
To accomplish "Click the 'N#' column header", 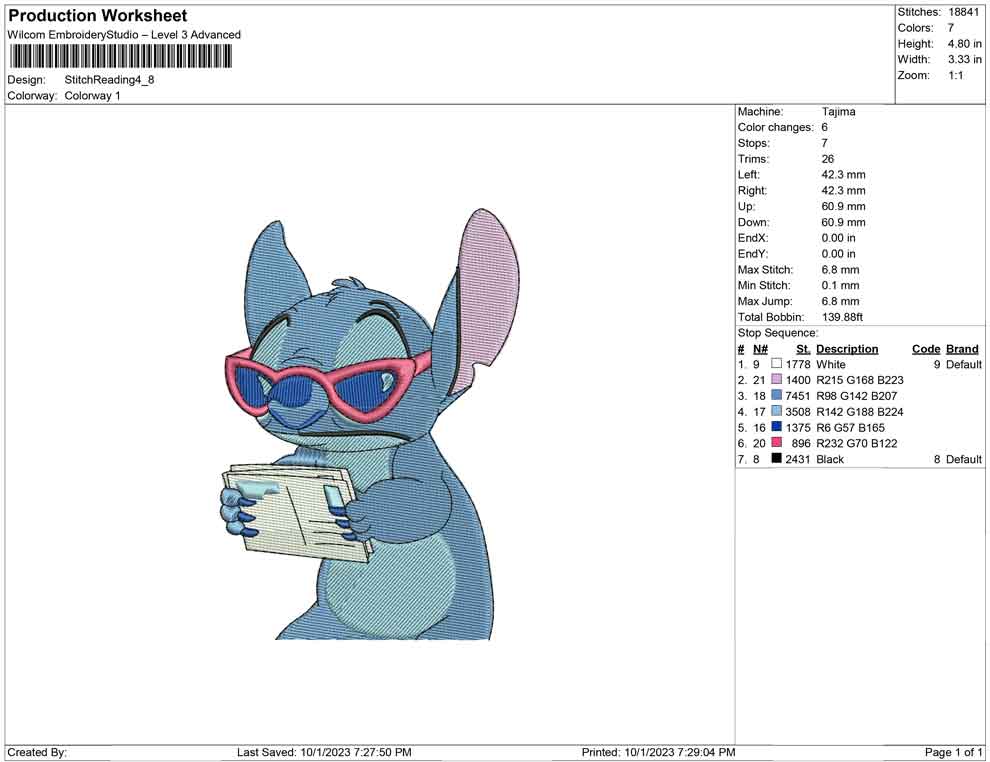I will [x=760, y=349].
